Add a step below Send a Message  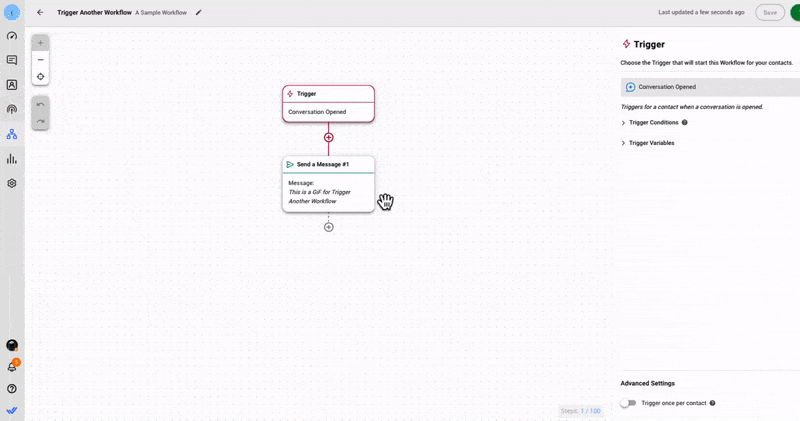tap(328, 227)
